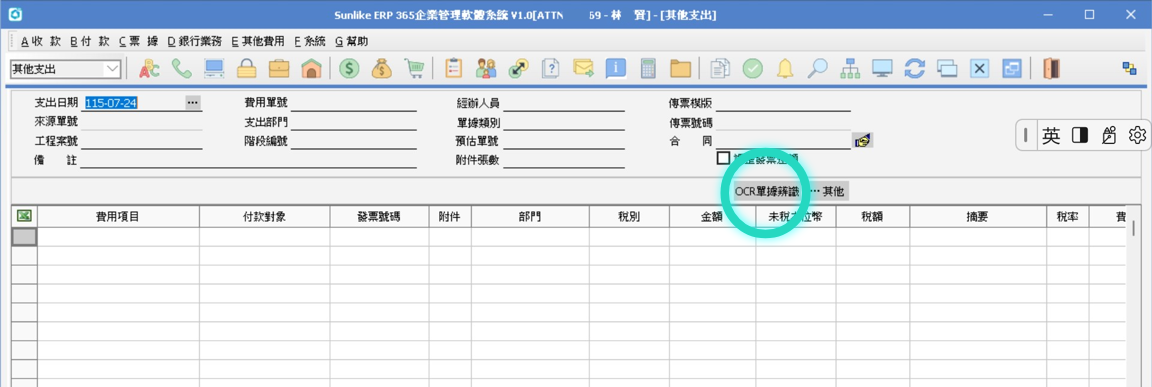Click the OCR單據辨識 button

(x=766, y=191)
